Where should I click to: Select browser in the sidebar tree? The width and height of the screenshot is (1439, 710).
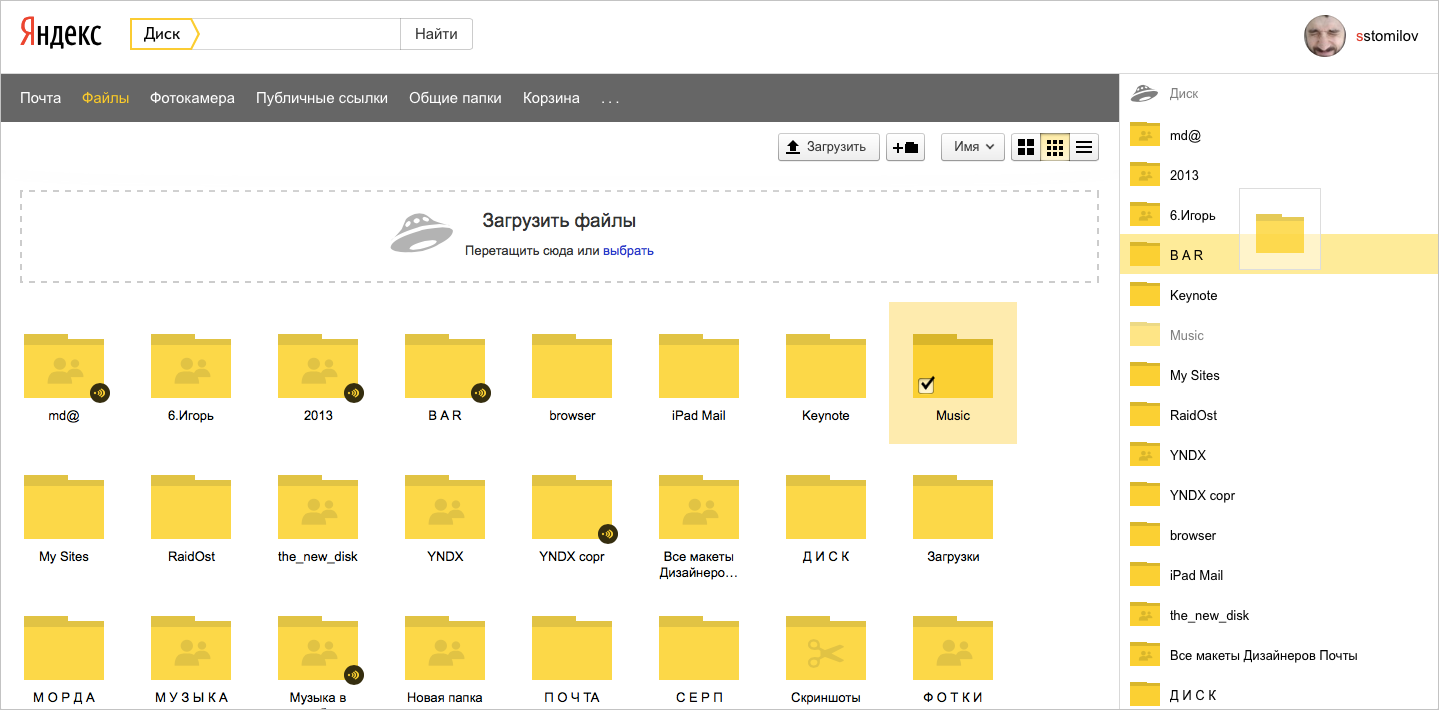pyautogui.click(x=1279, y=534)
